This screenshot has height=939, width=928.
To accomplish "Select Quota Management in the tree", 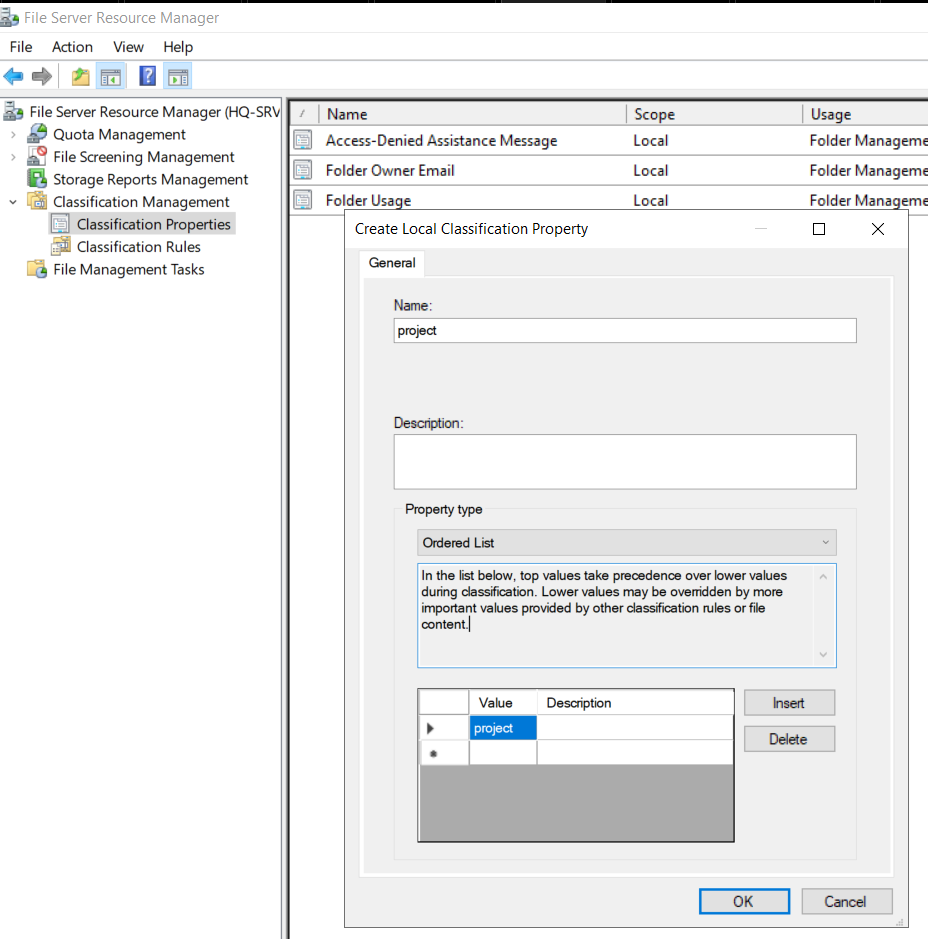I will (x=119, y=135).
